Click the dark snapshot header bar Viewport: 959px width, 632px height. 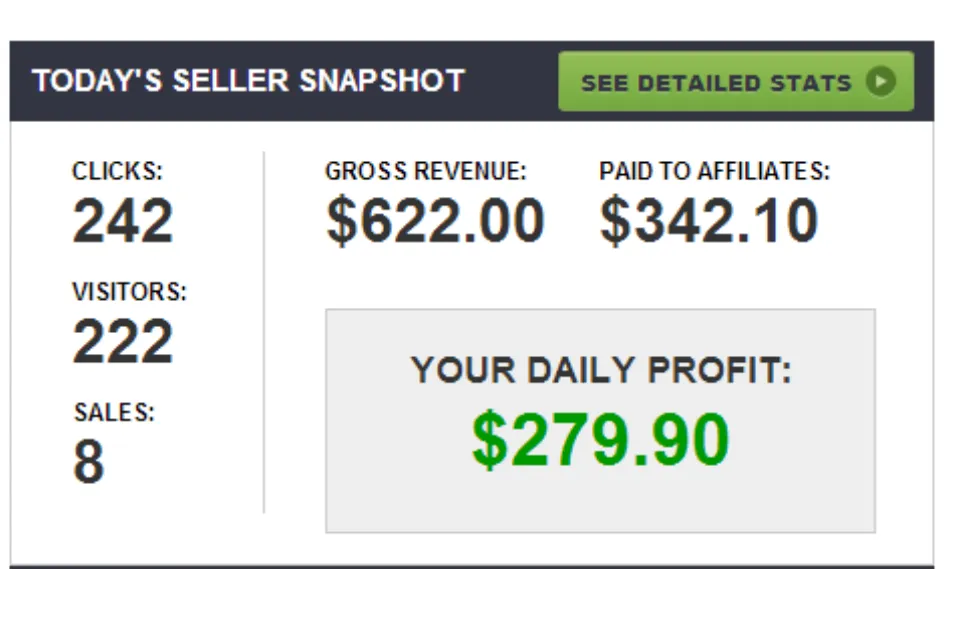472,81
